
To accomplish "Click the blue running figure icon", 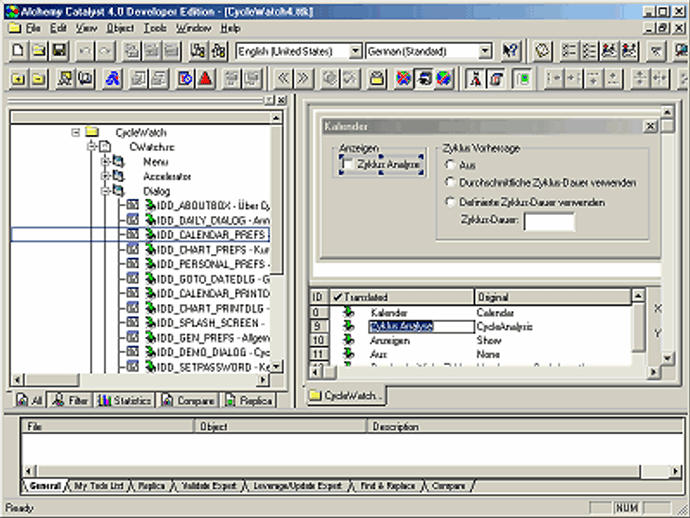I will click(113, 79).
